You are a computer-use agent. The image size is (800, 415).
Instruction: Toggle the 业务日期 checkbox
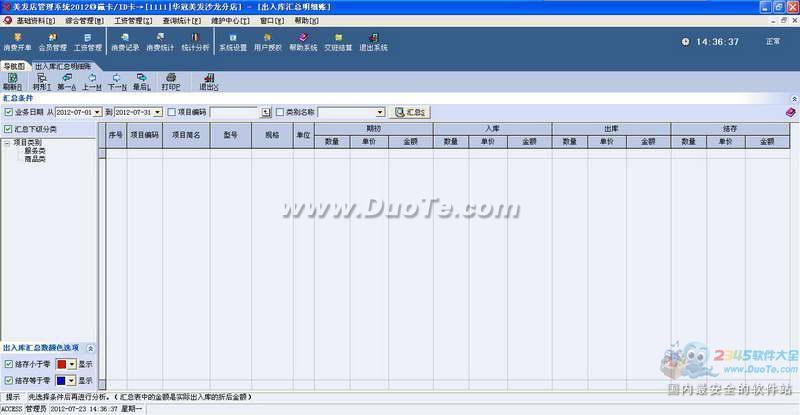pyautogui.click(x=8, y=112)
